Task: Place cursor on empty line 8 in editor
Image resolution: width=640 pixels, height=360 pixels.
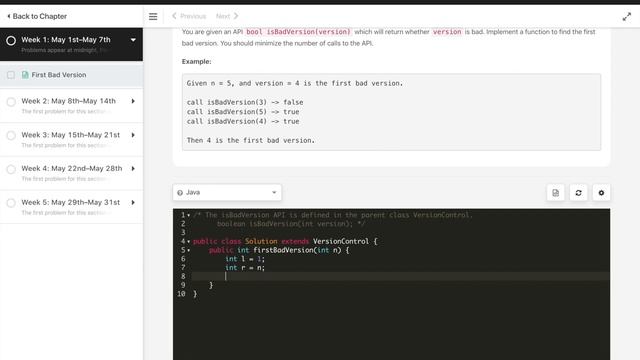Action: pos(400,276)
